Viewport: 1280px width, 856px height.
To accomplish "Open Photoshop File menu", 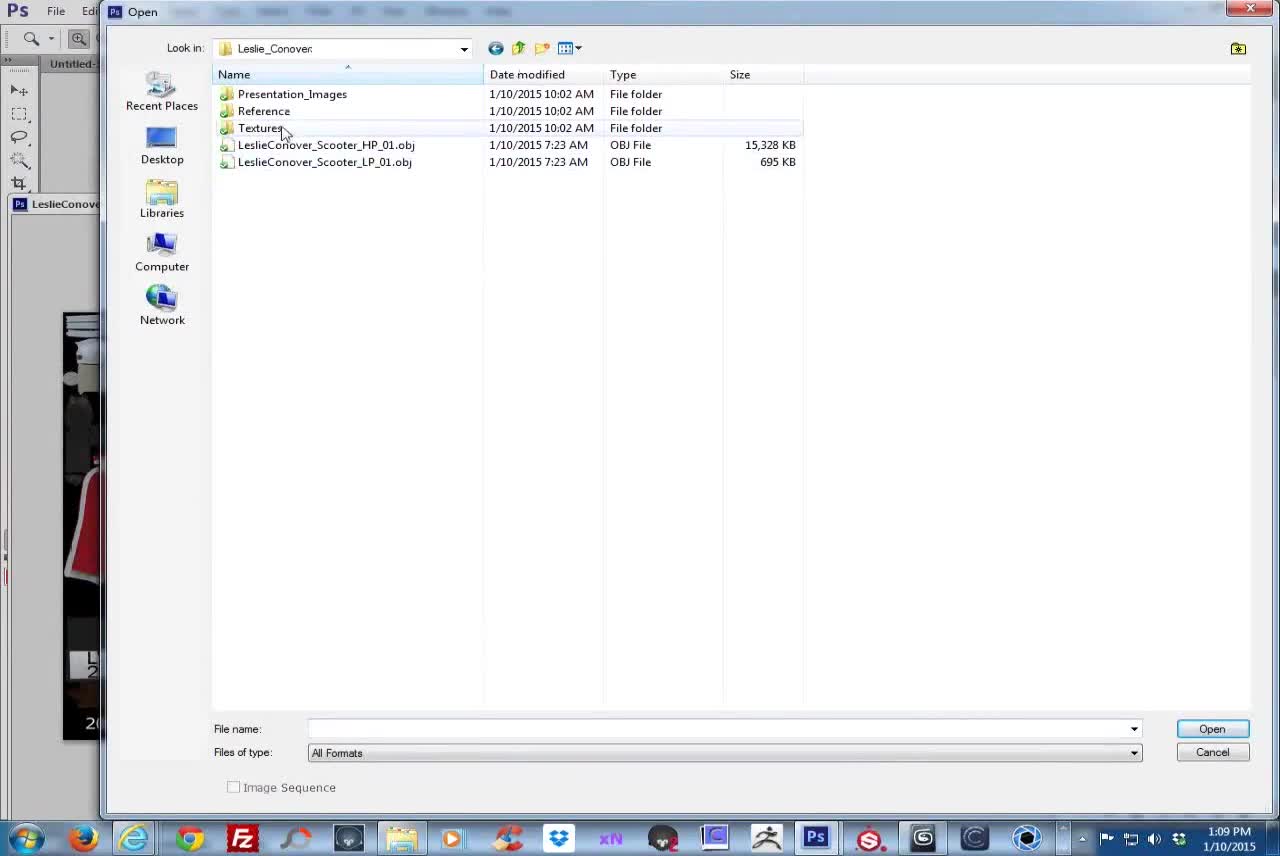I will (56, 11).
